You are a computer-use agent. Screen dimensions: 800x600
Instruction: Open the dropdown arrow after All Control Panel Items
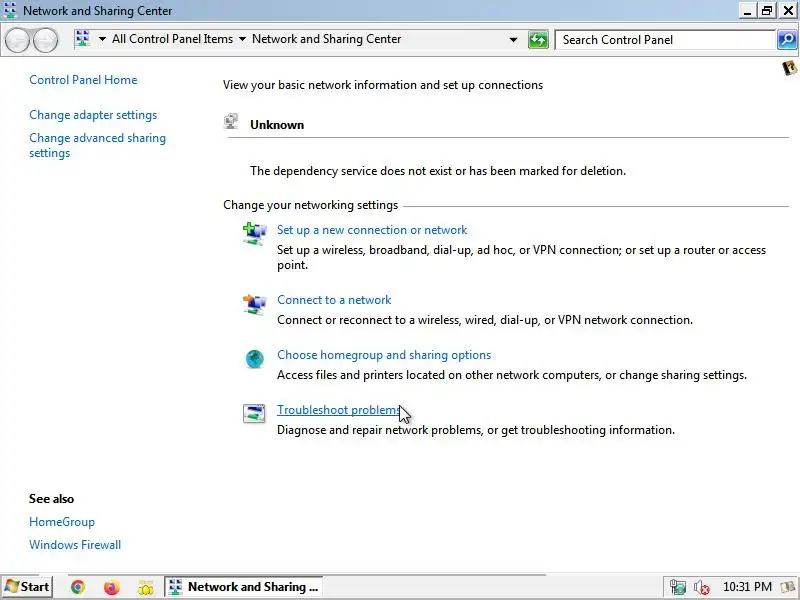(x=242, y=39)
